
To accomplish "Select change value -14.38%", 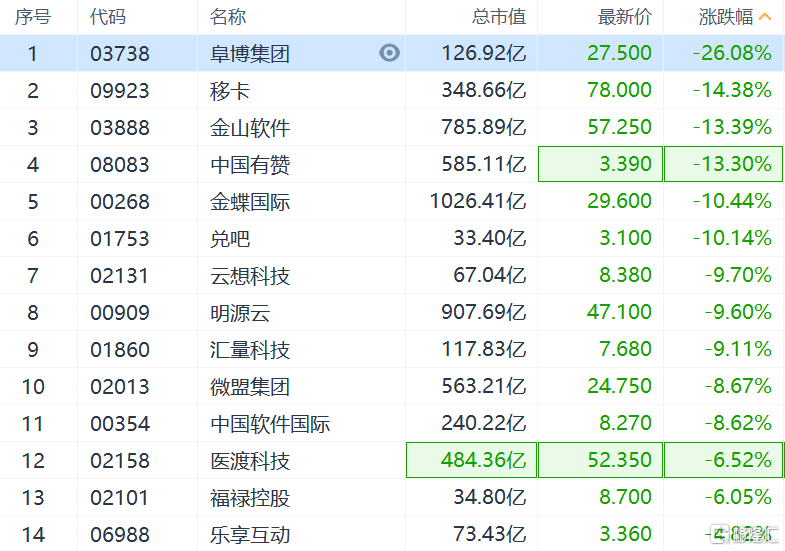I will (x=732, y=90).
